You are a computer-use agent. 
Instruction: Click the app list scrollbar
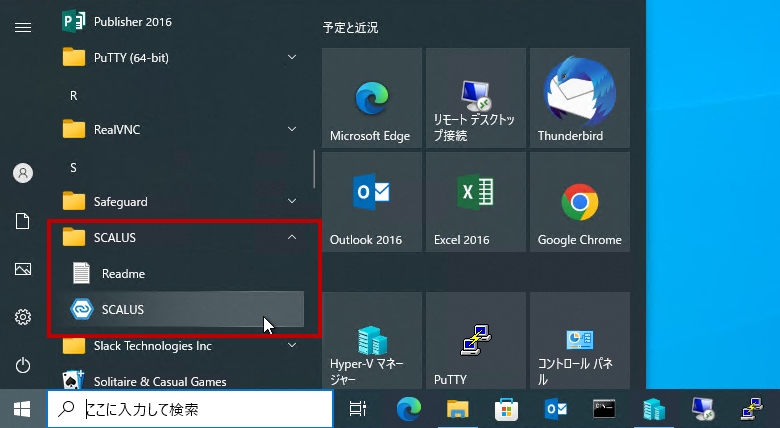point(314,169)
